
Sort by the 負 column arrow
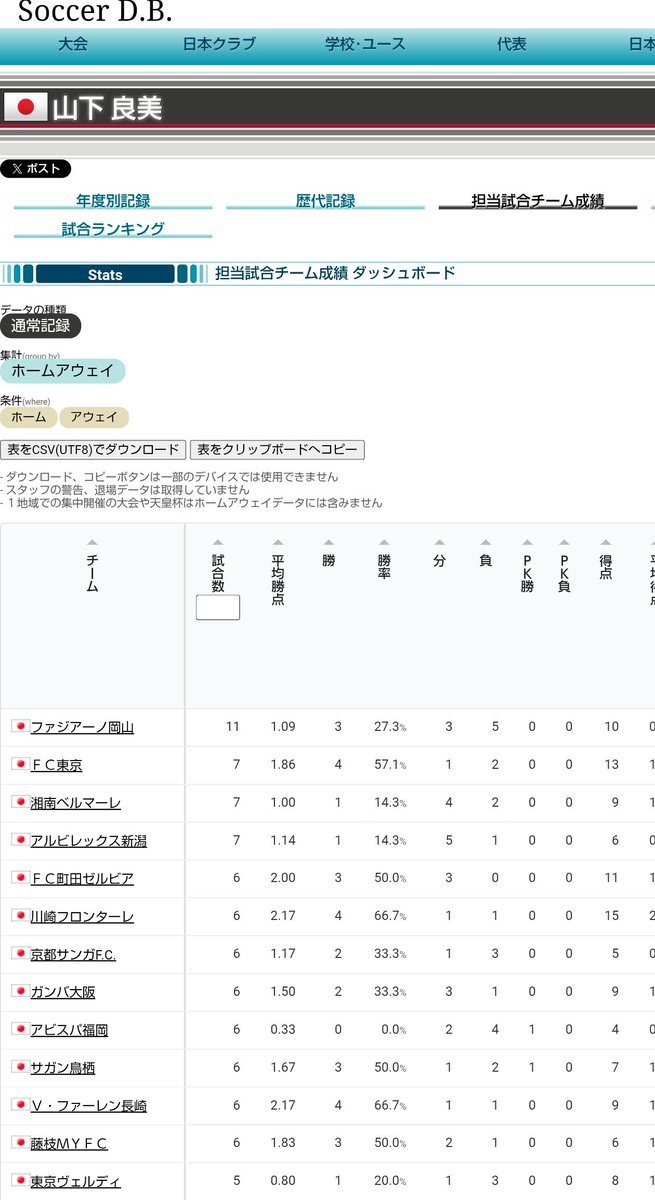[485, 543]
